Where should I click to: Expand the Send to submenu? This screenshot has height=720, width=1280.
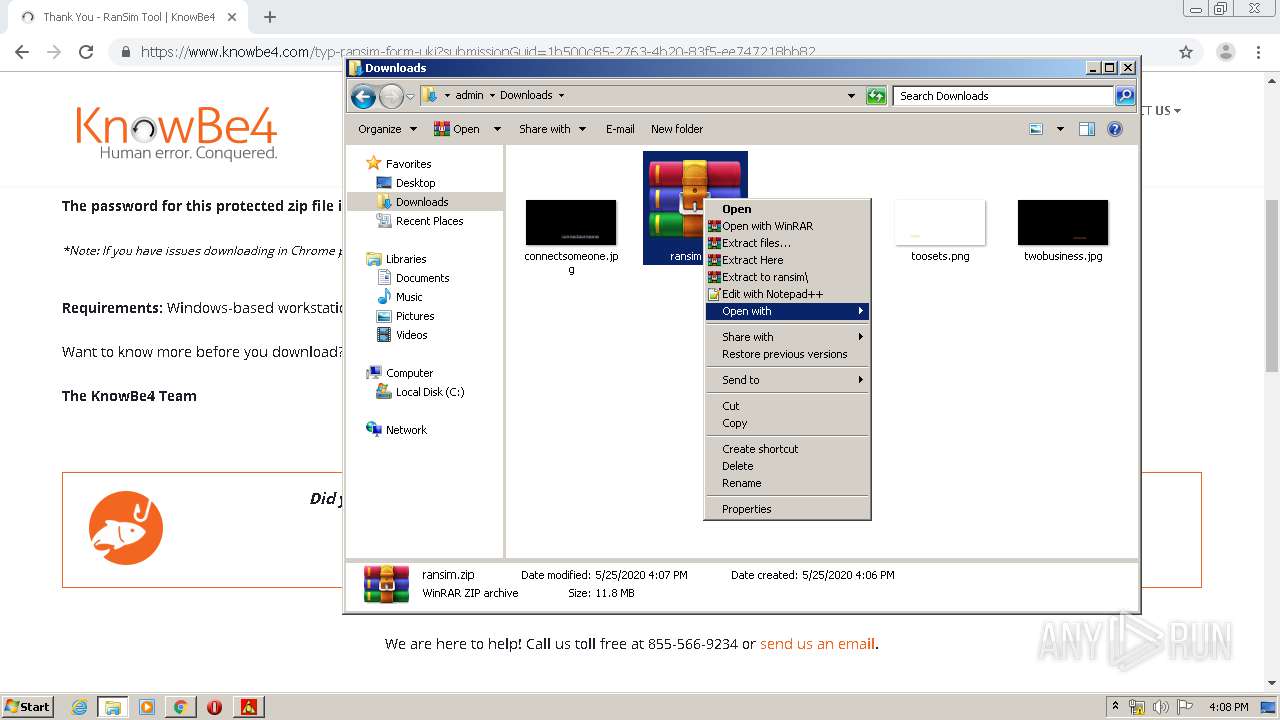coord(787,380)
